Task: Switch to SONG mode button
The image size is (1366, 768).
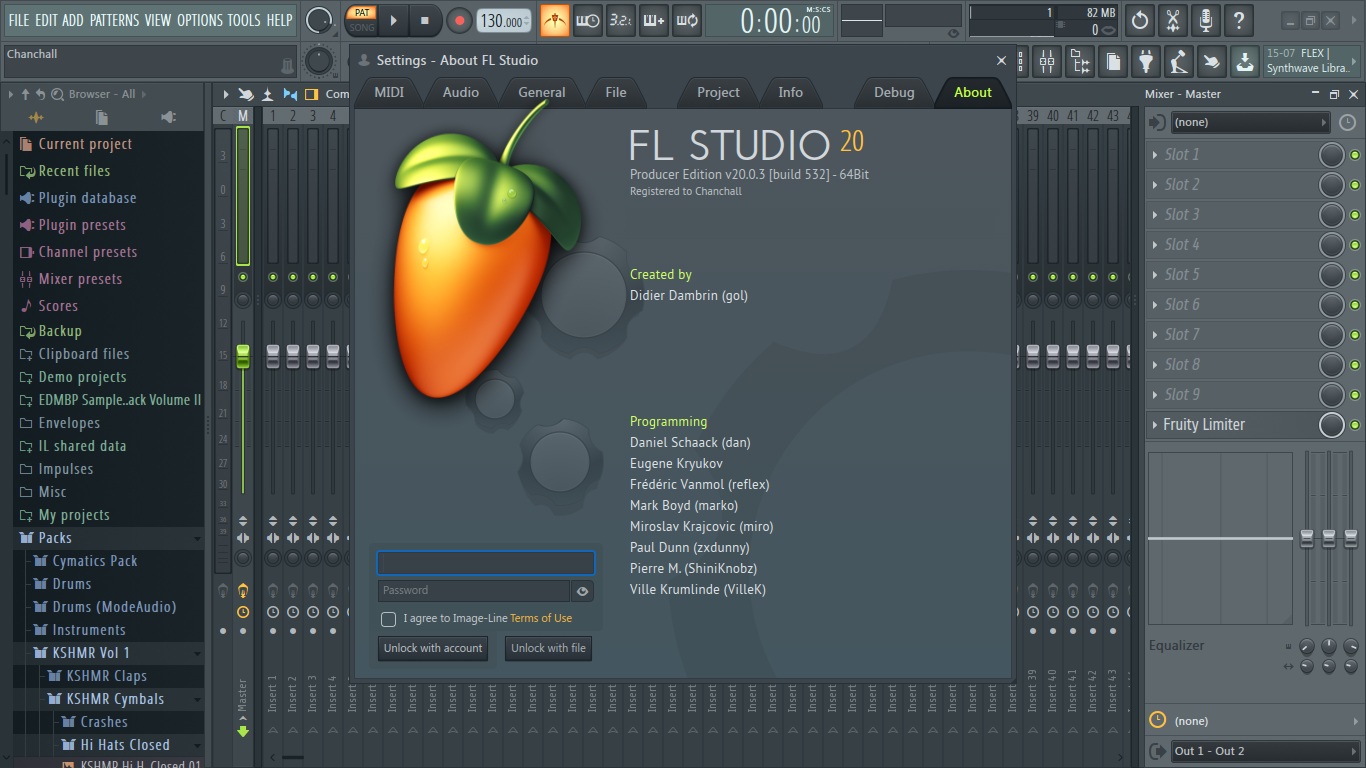Action: pos(362,27)
